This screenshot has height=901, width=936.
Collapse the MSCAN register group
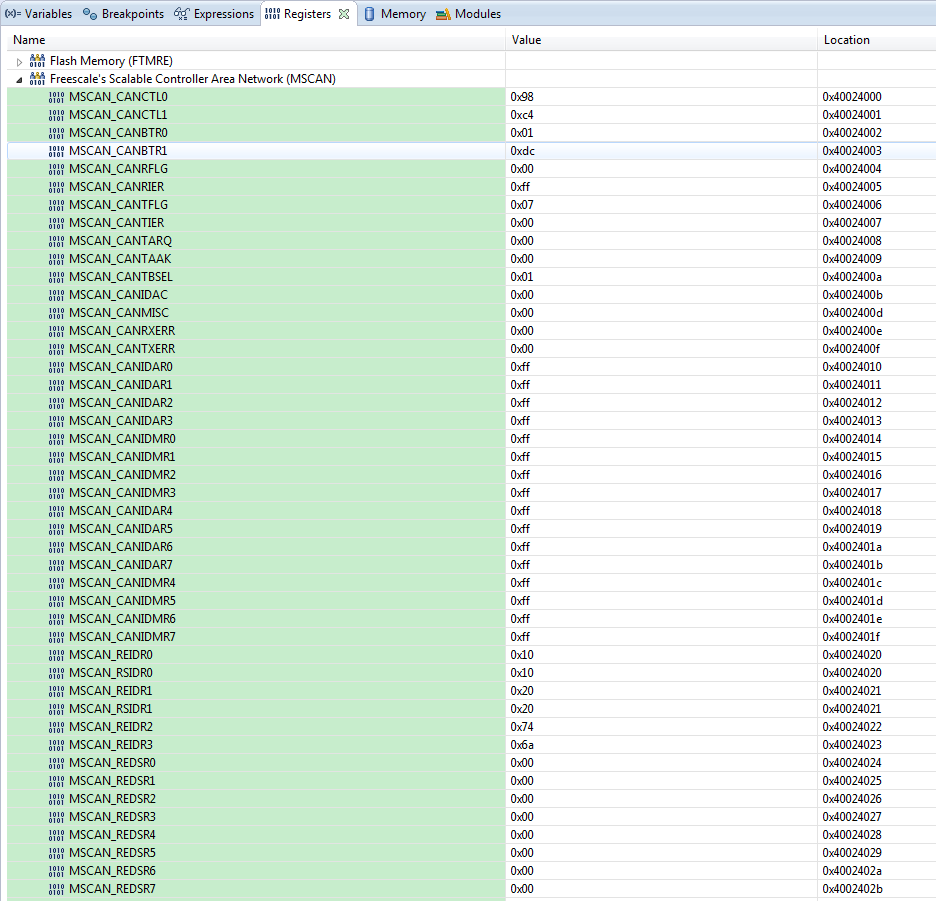tap(19, 79)
